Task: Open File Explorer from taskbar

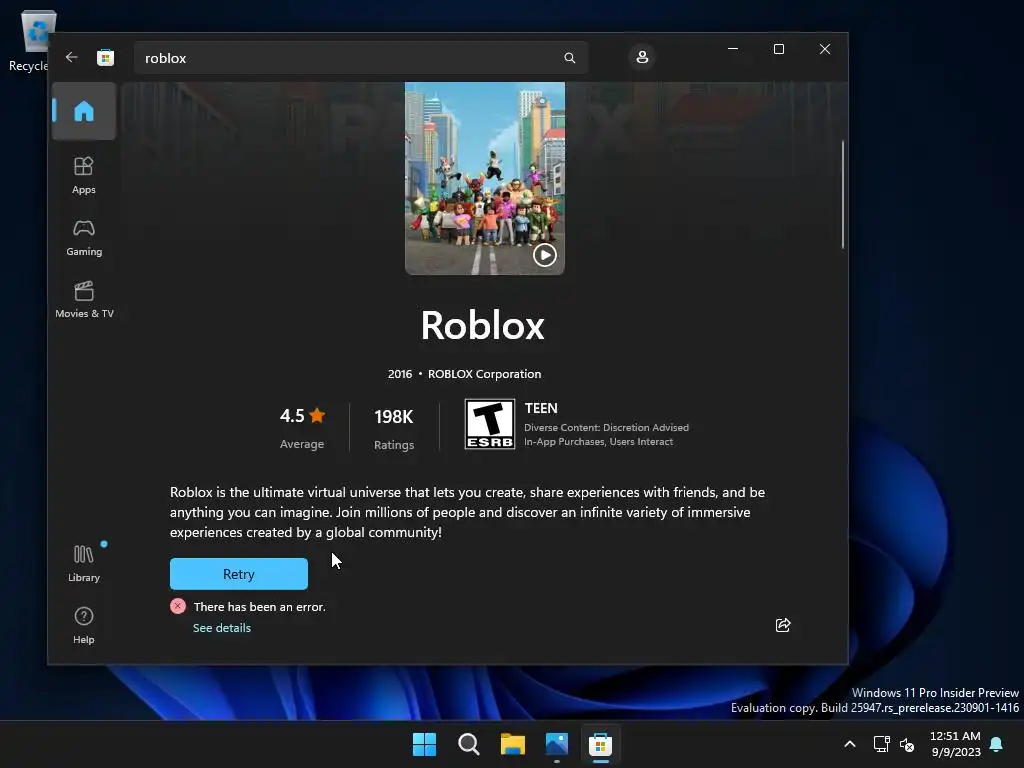Action: 513,744
